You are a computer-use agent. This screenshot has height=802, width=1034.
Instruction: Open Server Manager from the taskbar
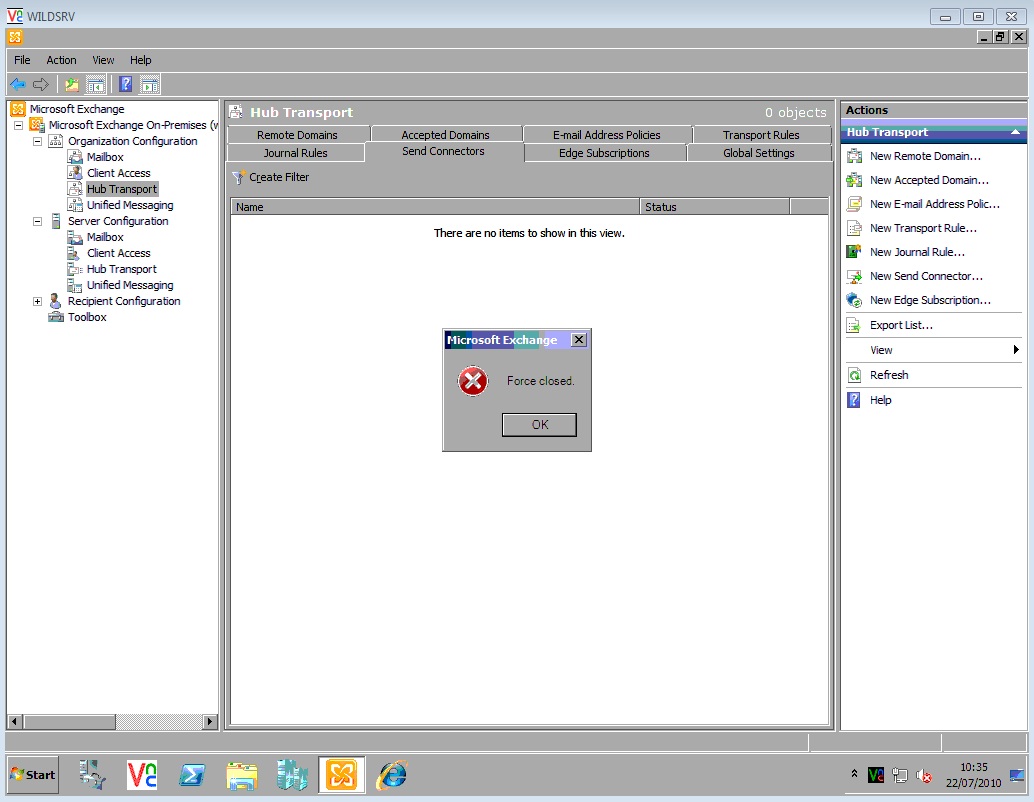92,774
